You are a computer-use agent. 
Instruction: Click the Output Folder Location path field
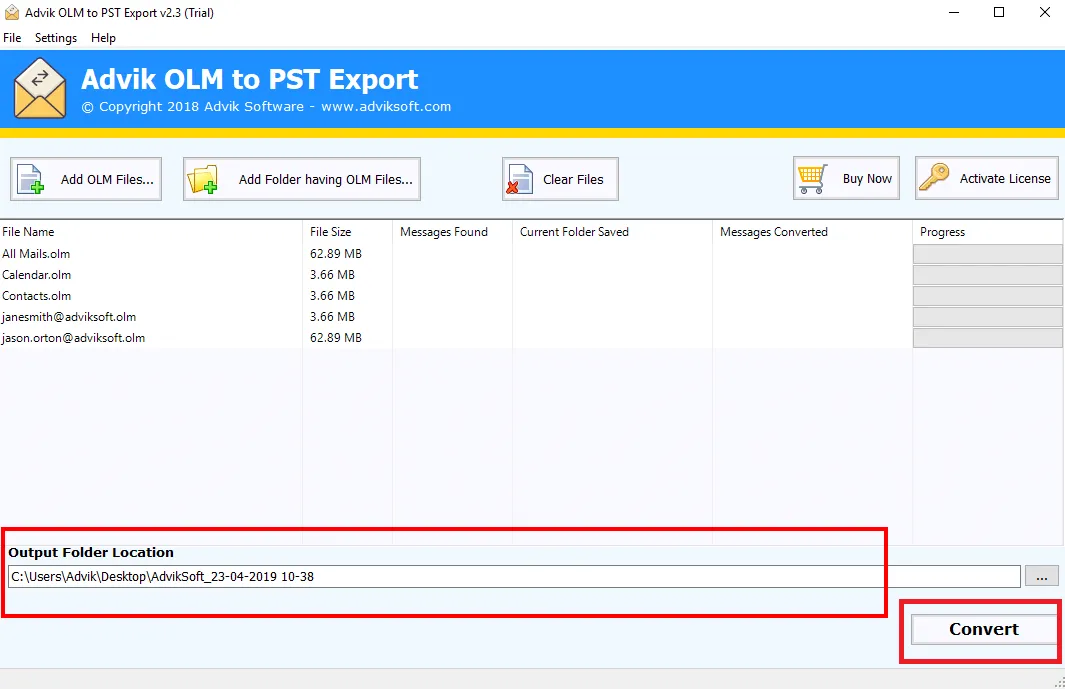tap(514, 576)
